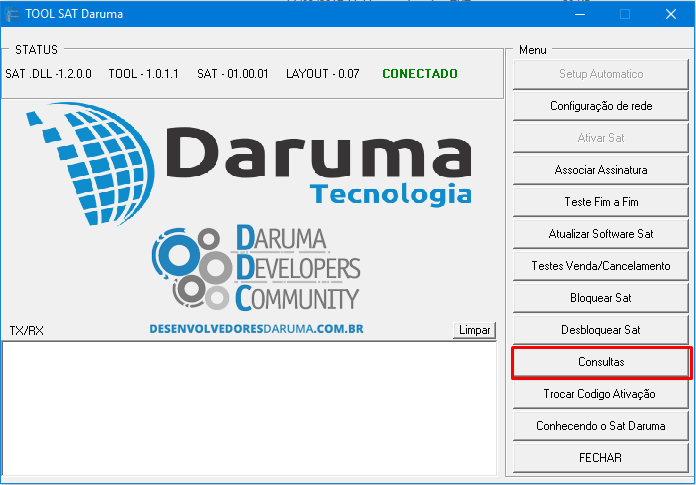Minimize the TOOL SAT Daruma window
The image size is (696, 485).
580,14
